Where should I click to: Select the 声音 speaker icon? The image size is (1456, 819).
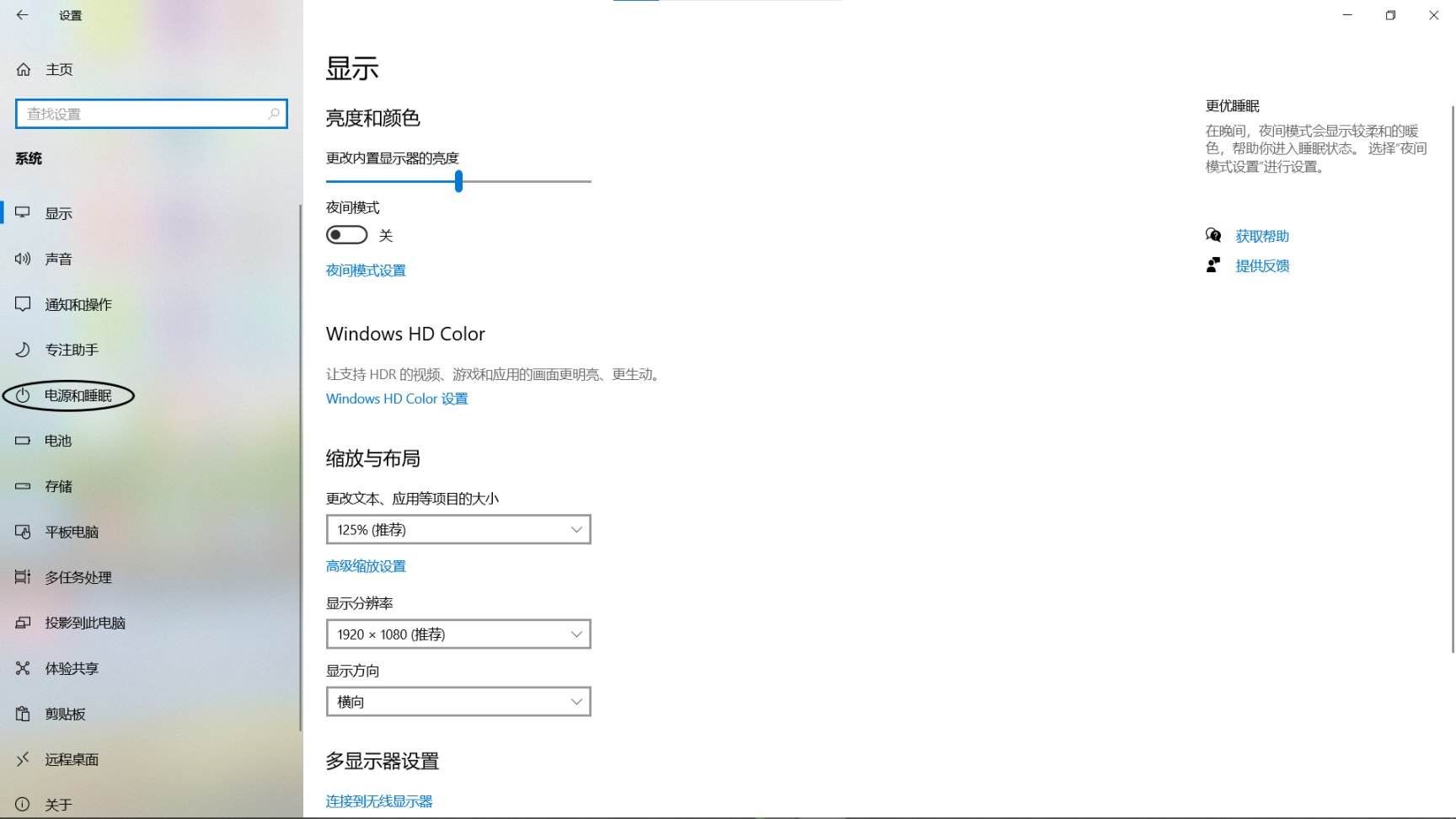(x=23, y=259)
